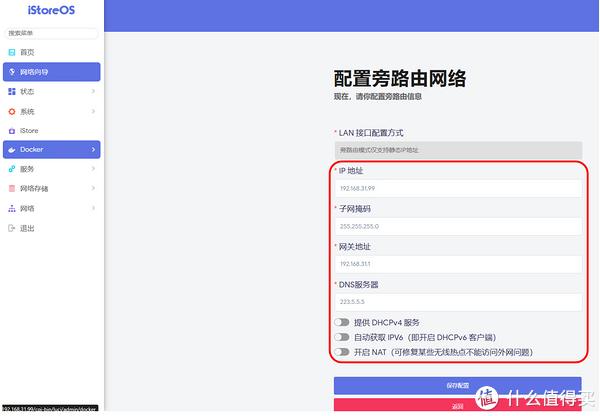This screenshot has height=416, width=600.
Task: Expand the 状态 menu chevron
Action: click(93, 91)
